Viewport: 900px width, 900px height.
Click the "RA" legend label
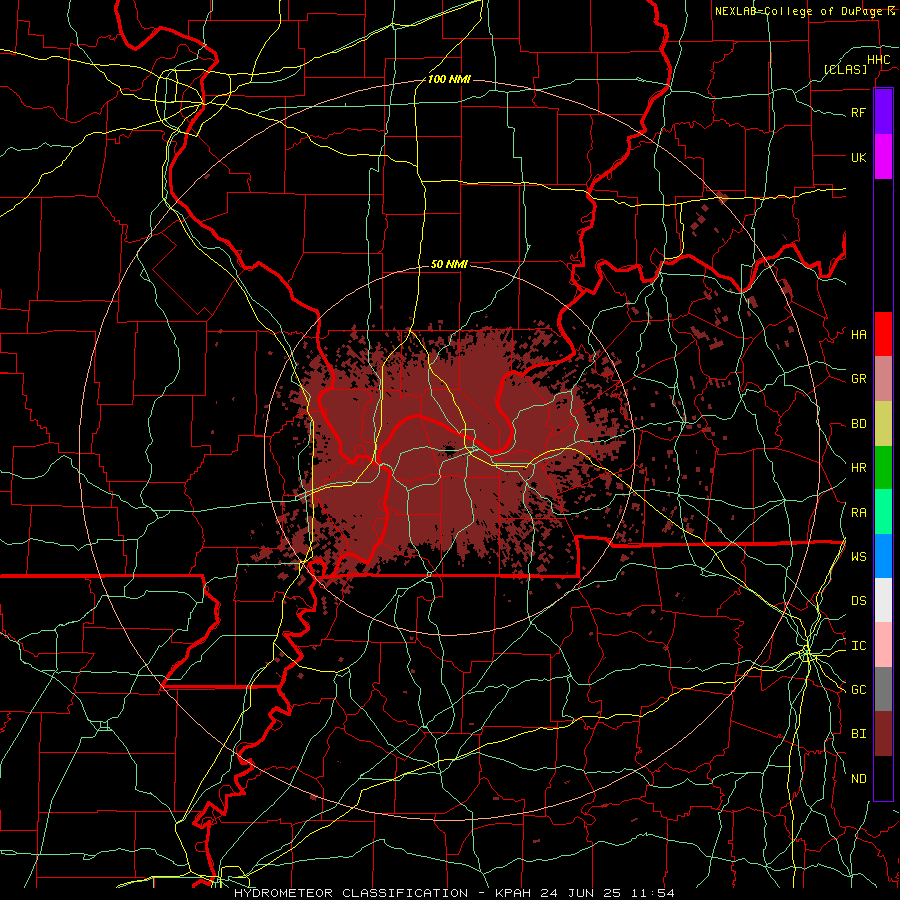pyautogui.click(x=858, y=513)
